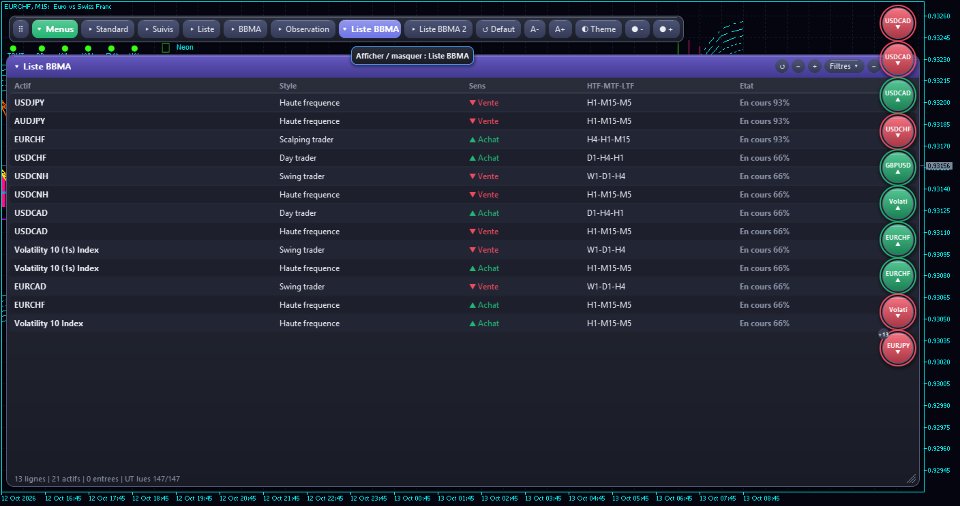The width and height of the screenshot is (960, 506).
Task: Expand the Standard panel button
Action: (108, 29)
